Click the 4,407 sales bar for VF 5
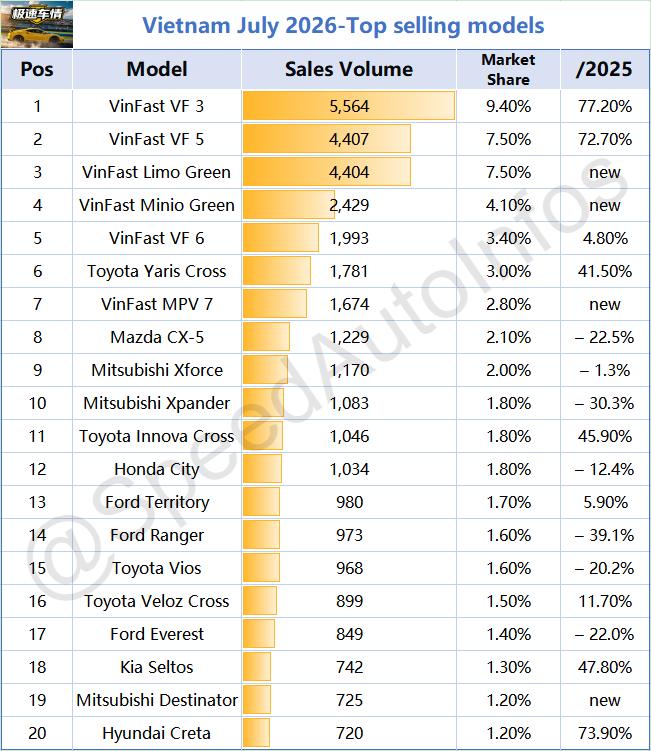 327,139
